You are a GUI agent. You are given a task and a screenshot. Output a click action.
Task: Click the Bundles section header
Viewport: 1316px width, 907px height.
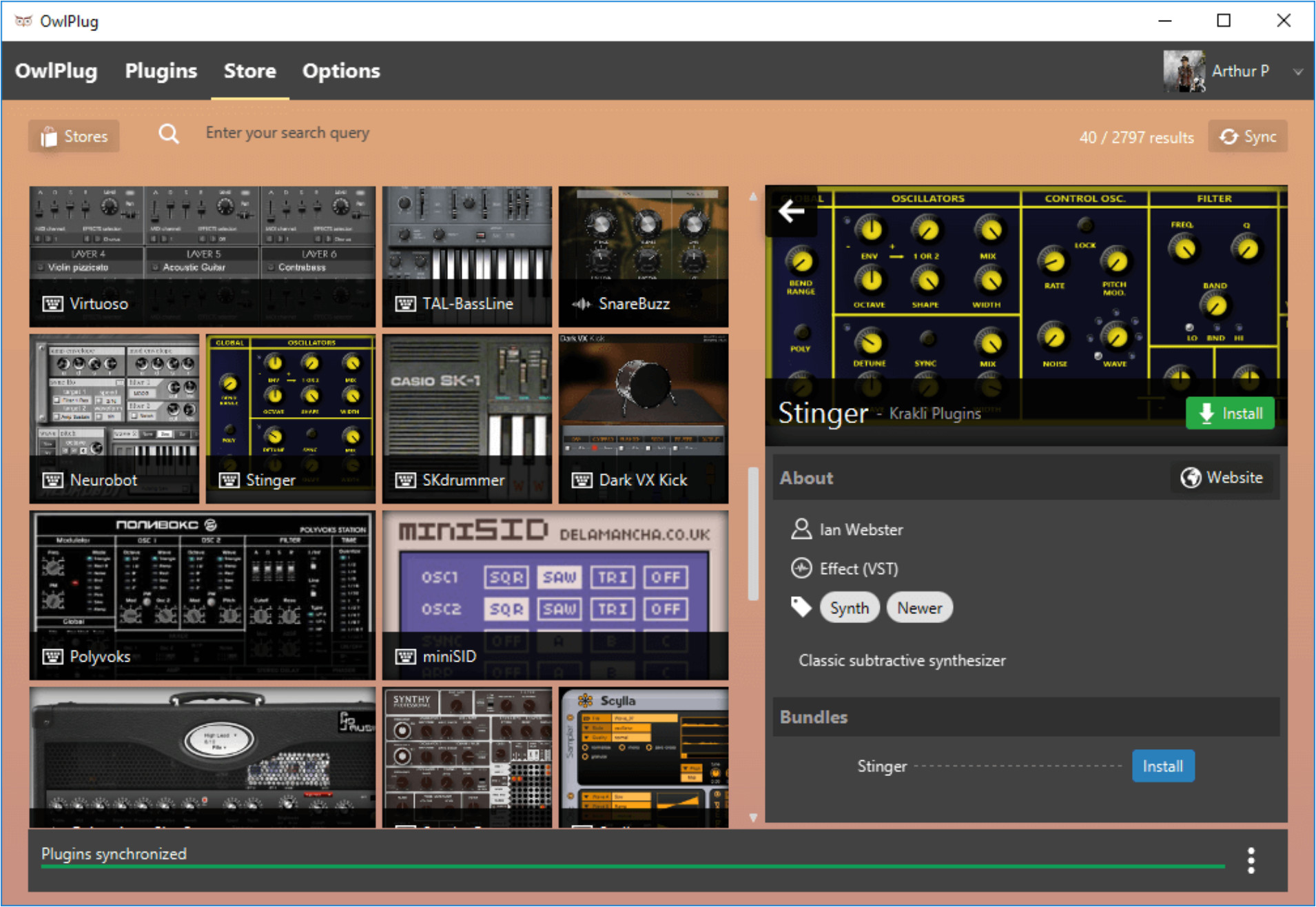coord(1026,717)
